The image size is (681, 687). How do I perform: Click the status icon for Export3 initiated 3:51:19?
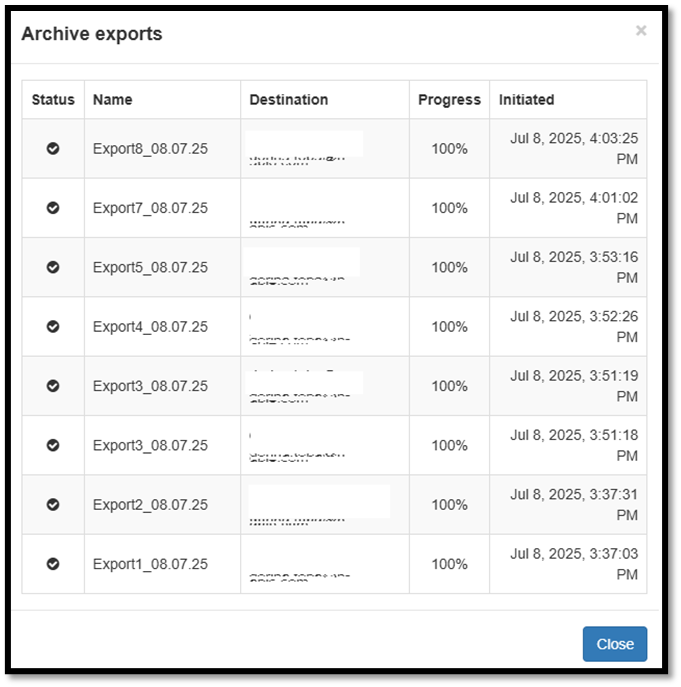tap(53, 386)
